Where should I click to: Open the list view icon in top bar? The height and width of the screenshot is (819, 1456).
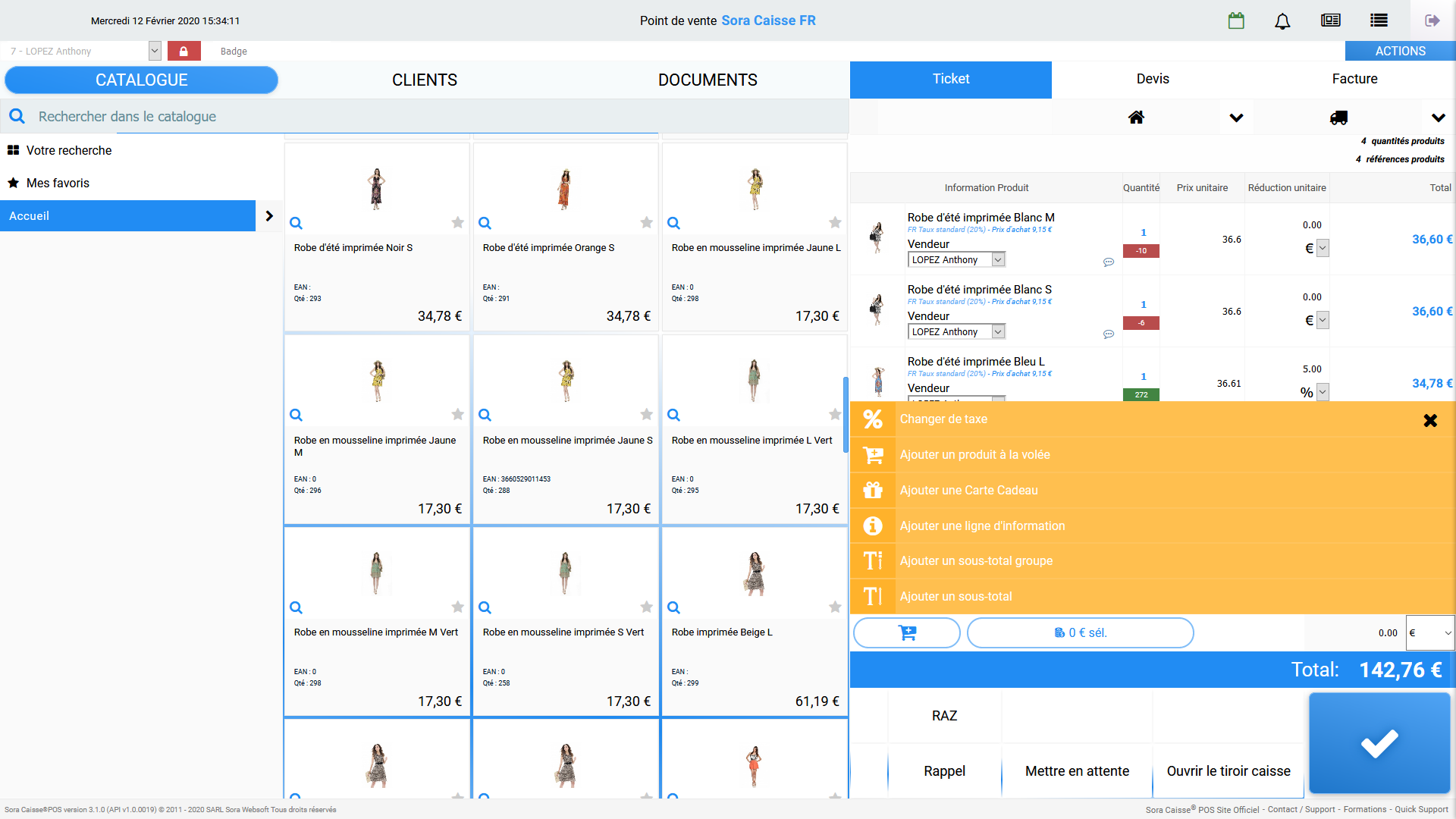[x=1379, y=20]
